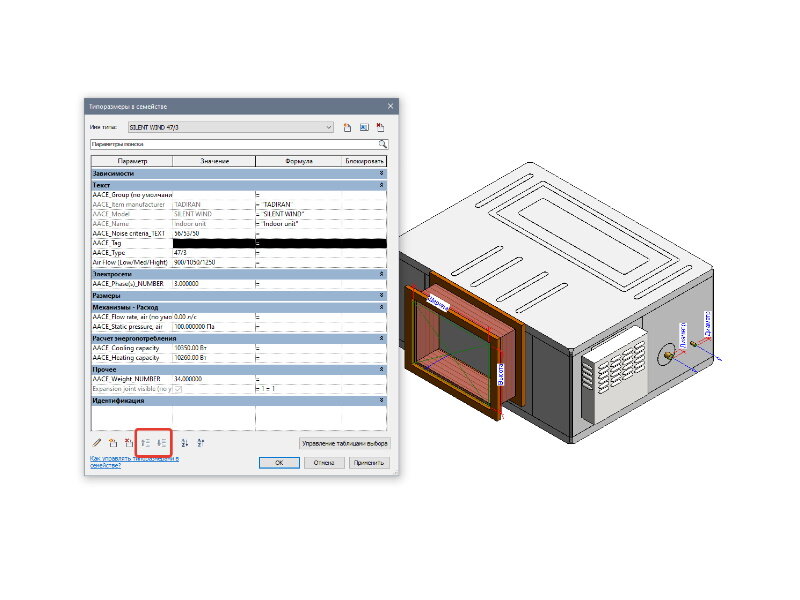The height and width of the screenshot is (600, 800).
Task: Click Управление таблицами выбора button
Action: point(344,443)
